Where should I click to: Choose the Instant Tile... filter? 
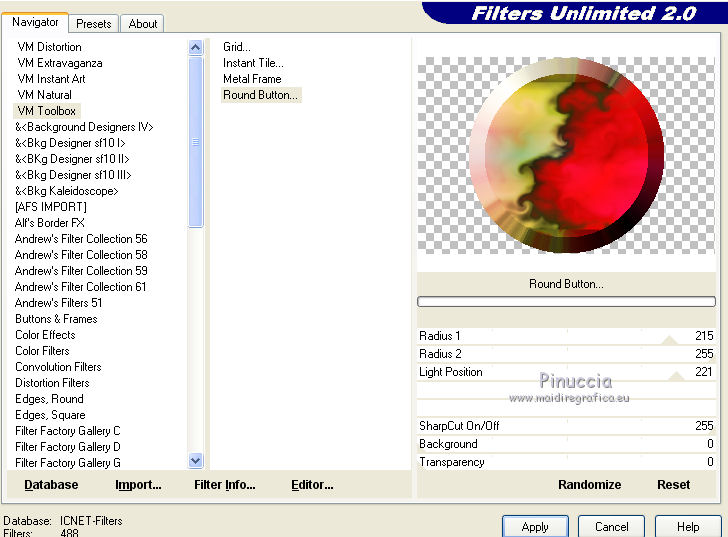click(x=253, y=63)
